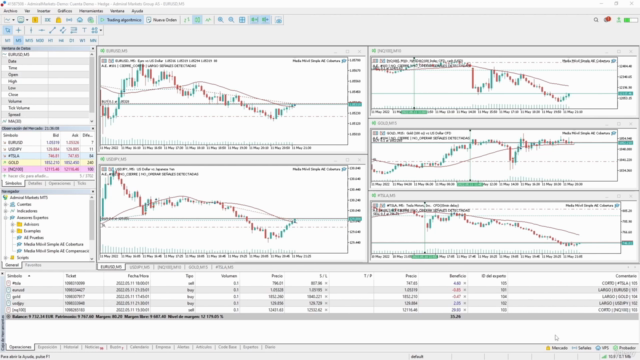Image resolution: width=640 pixels, height=360 pixels.
Task: Select the M1 timeframe
Action: pyautogui.click(x=8, y=40)
